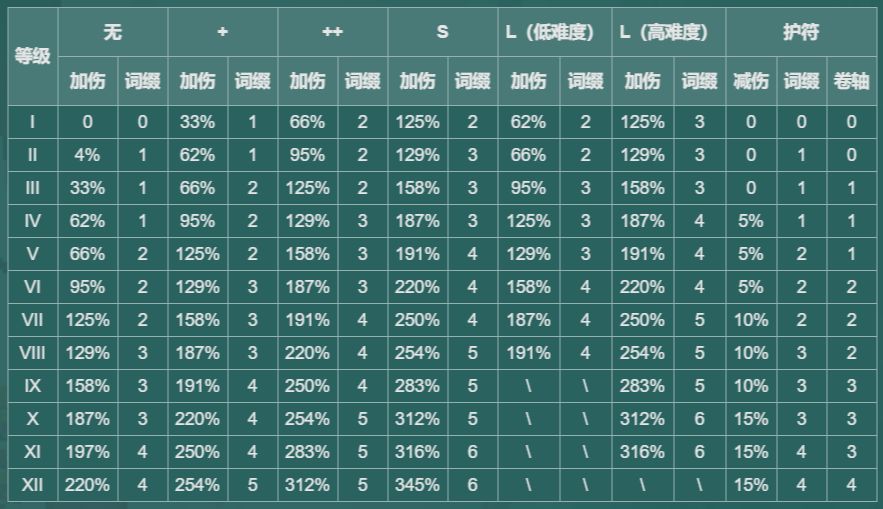The height and width of the screenshot is (509, 883).
Task: Select the "++" column group header
Action: (x=332, y=32)
